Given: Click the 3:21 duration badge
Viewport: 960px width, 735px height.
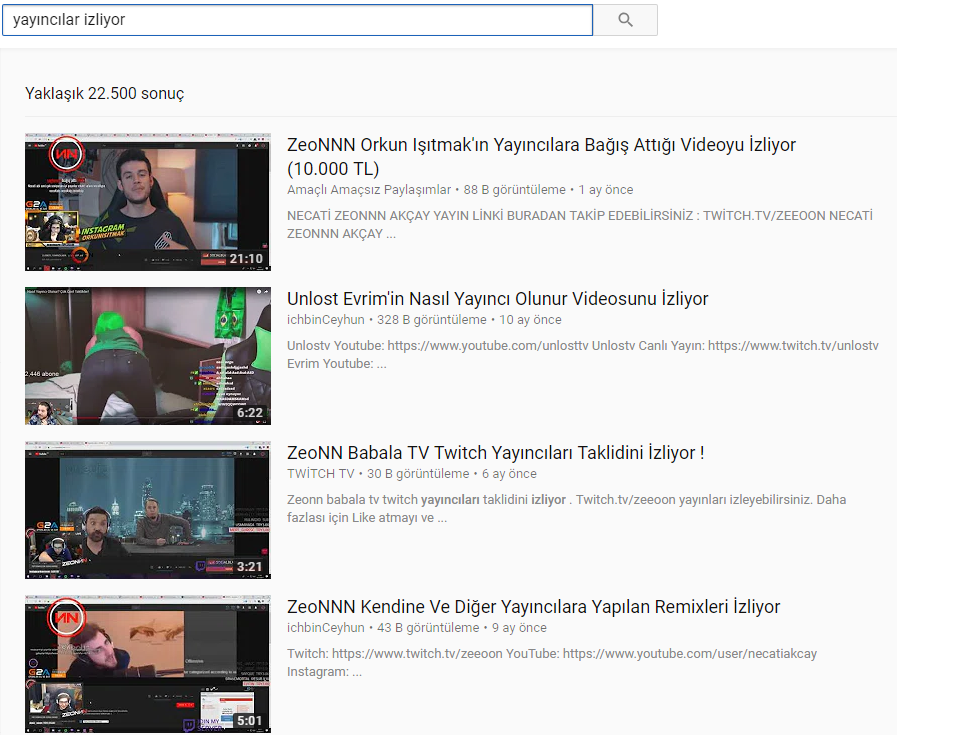Looking at the screenshot, I should coord(250,567).
